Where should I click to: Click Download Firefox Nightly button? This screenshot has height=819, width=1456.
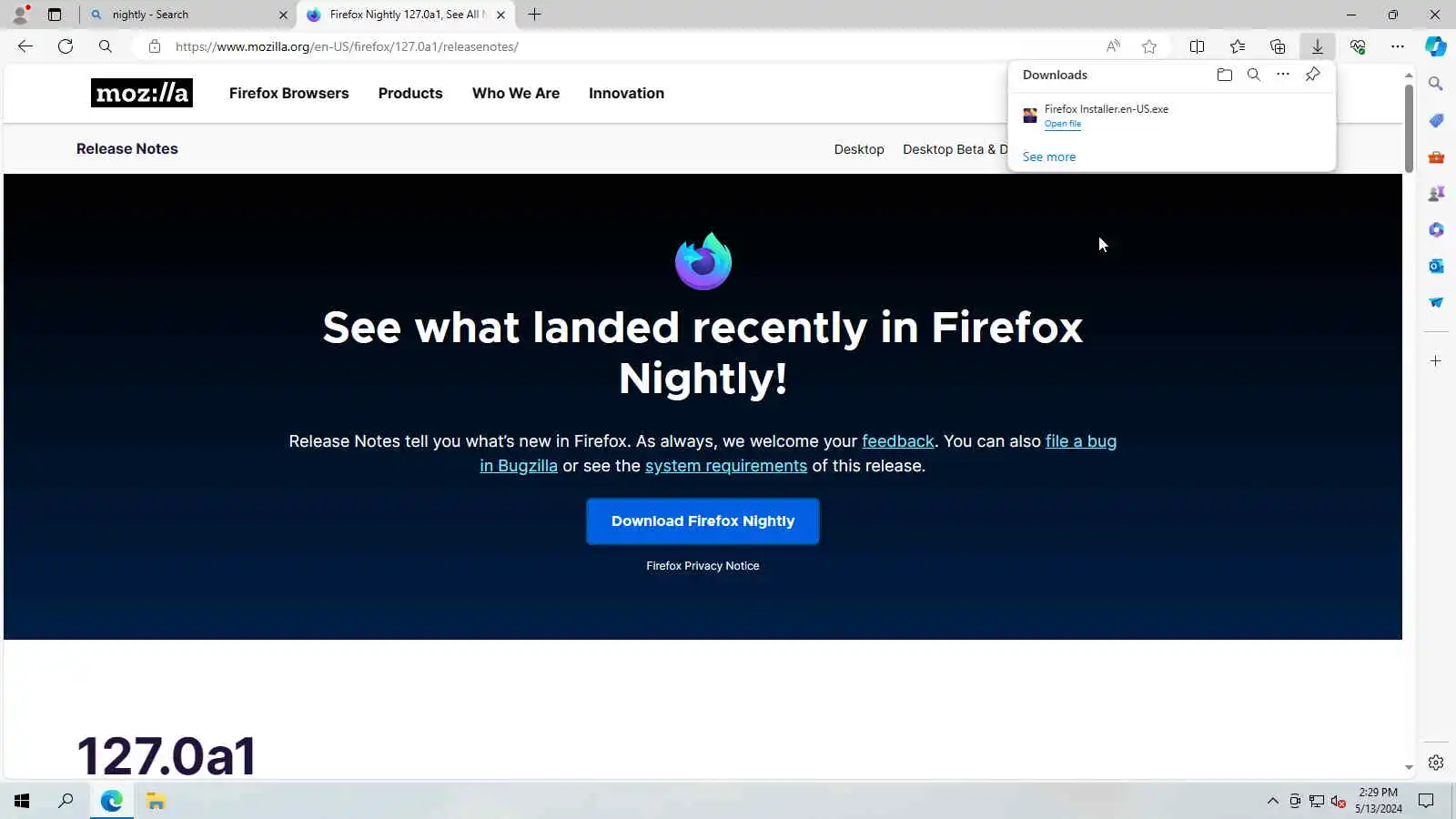(703, 521)
